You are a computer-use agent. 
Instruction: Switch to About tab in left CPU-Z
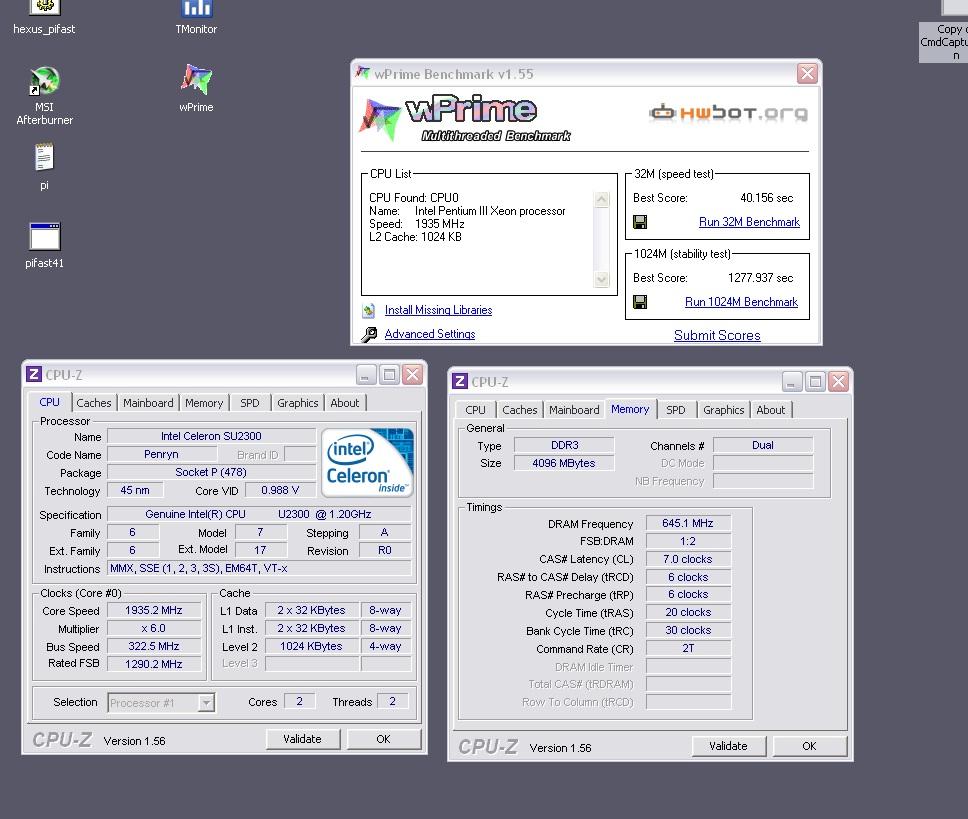[344, 403]
